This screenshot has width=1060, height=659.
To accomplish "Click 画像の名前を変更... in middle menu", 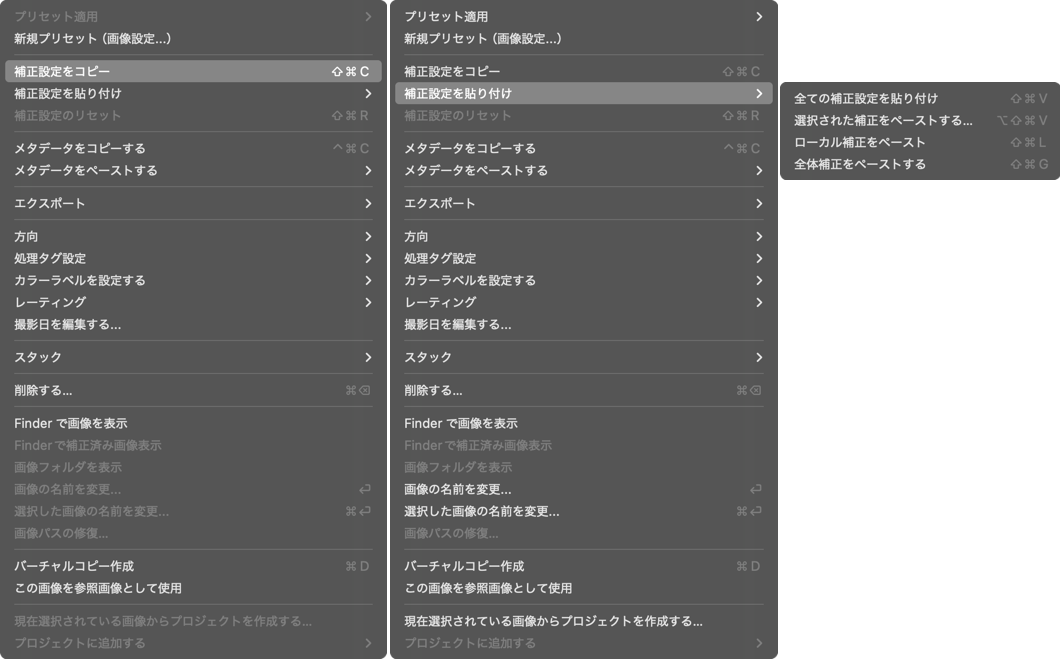I will [584, 489].
